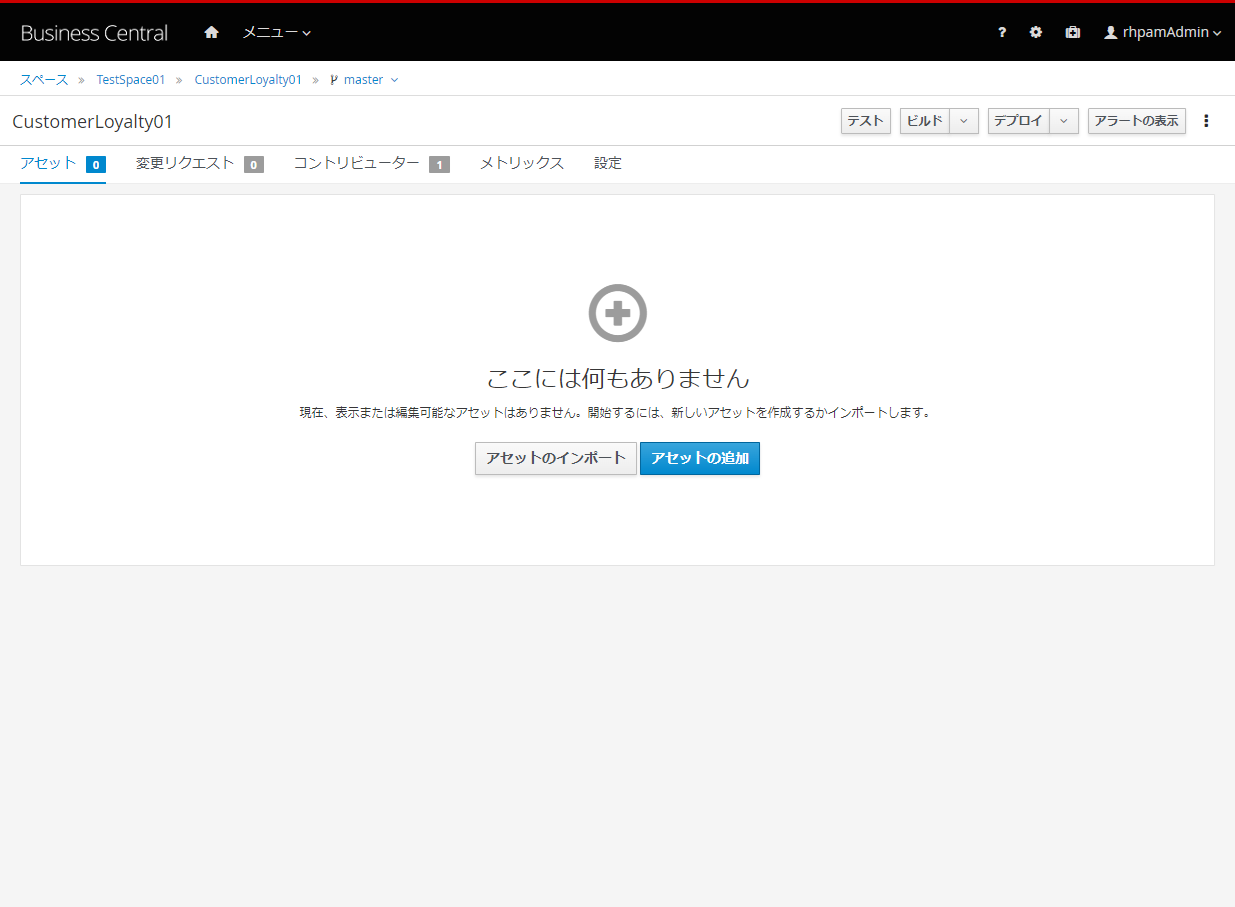The height and width of the screenshot is (907, 1235).
Task: Open the 設定 tab
Action: pyautogui.click(x=608, y=163)
